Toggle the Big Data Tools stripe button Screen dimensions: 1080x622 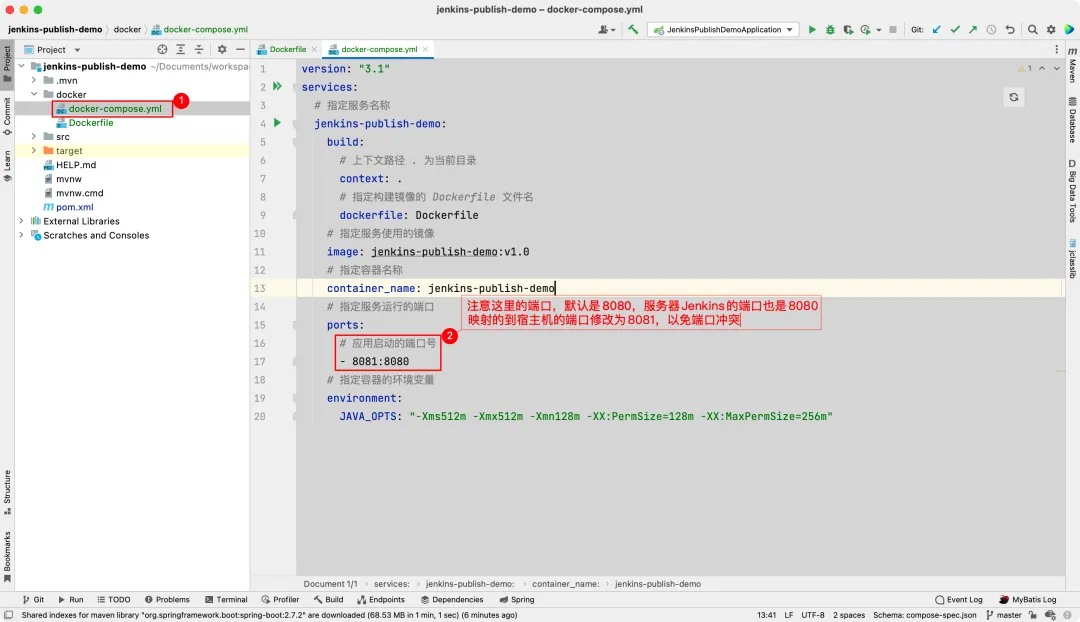[x=1072, y=191]
